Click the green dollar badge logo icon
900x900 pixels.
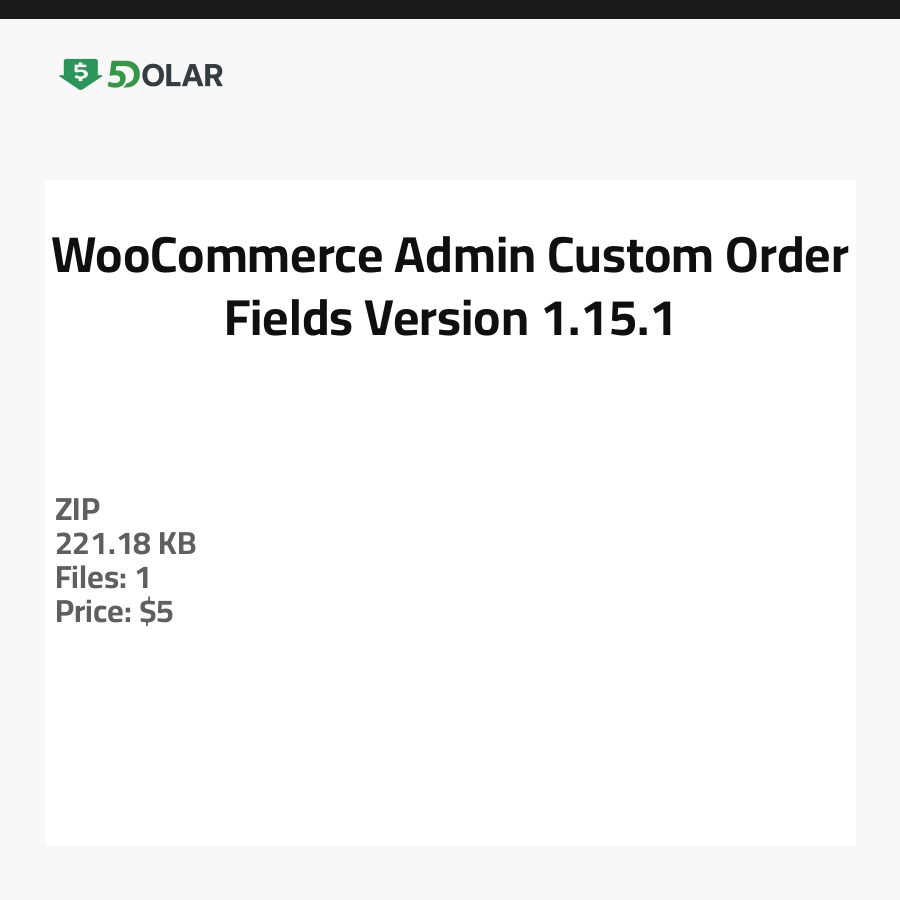80,74
